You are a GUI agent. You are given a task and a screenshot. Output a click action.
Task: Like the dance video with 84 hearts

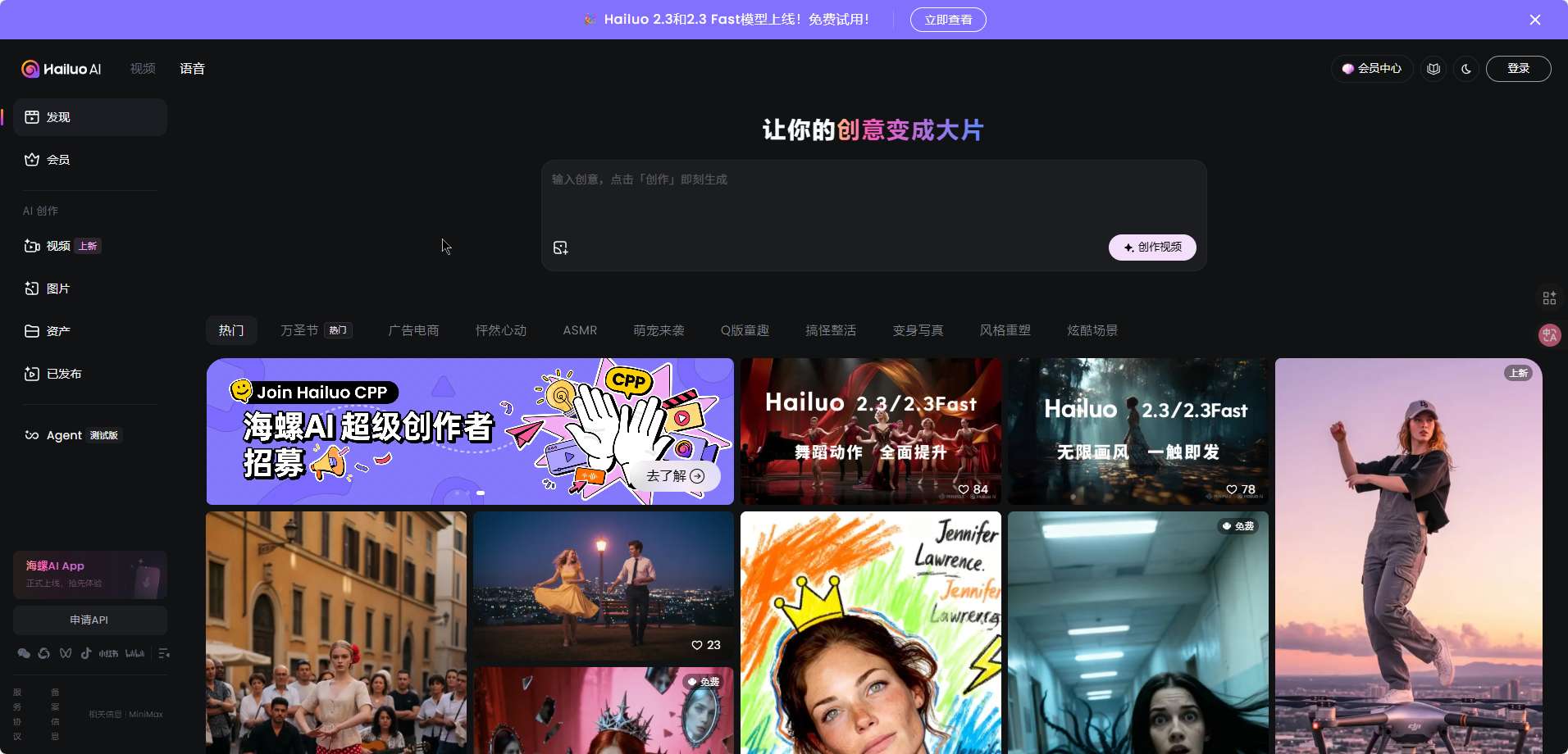tap(964, 489)
